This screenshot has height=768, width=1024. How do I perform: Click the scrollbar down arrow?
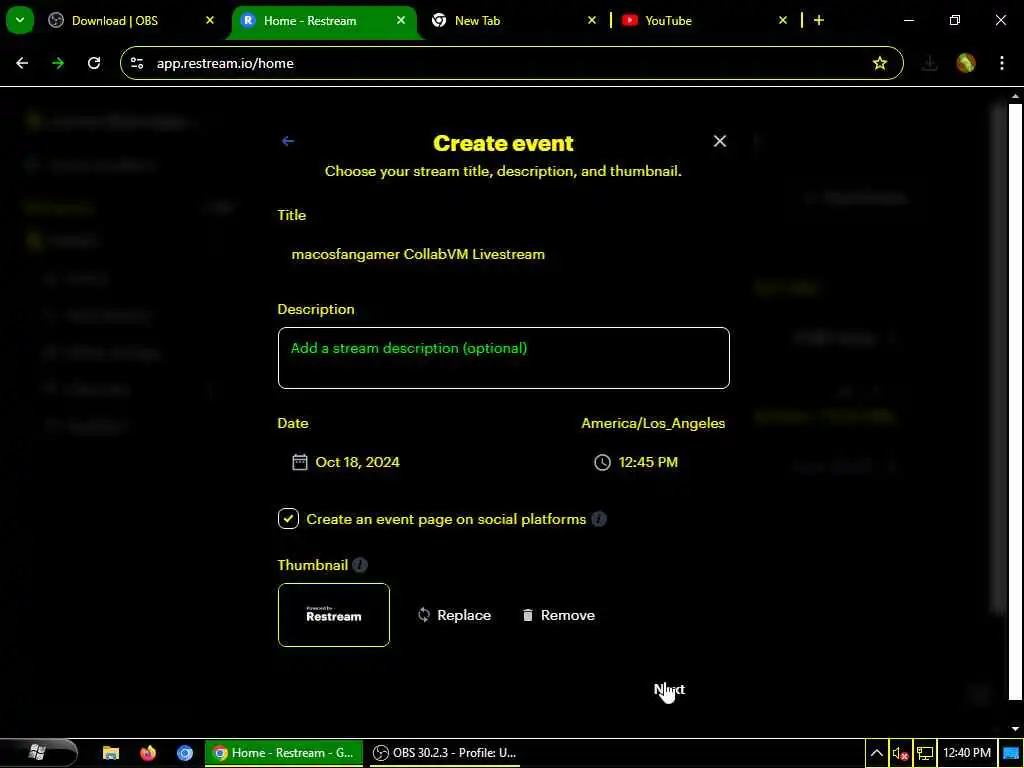(1015, 729)
